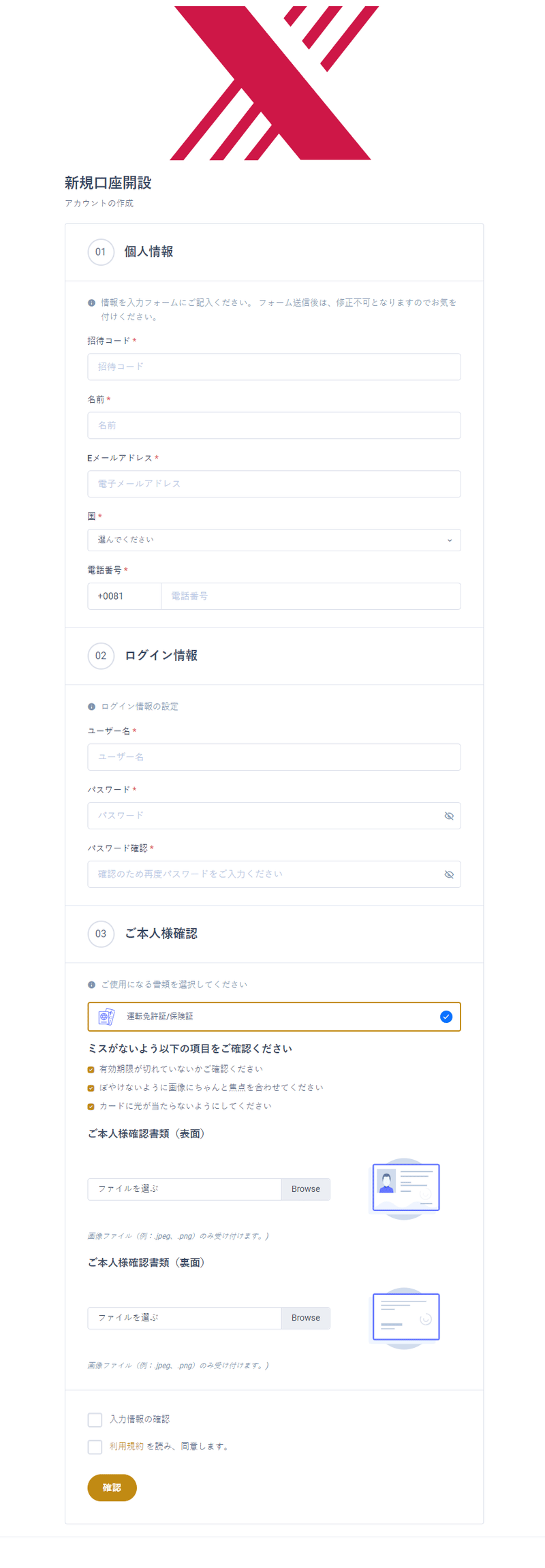Viewport: 545px width, 1568px height.
Task: Click the front ID card illustration
Action: pos(405,1187)
